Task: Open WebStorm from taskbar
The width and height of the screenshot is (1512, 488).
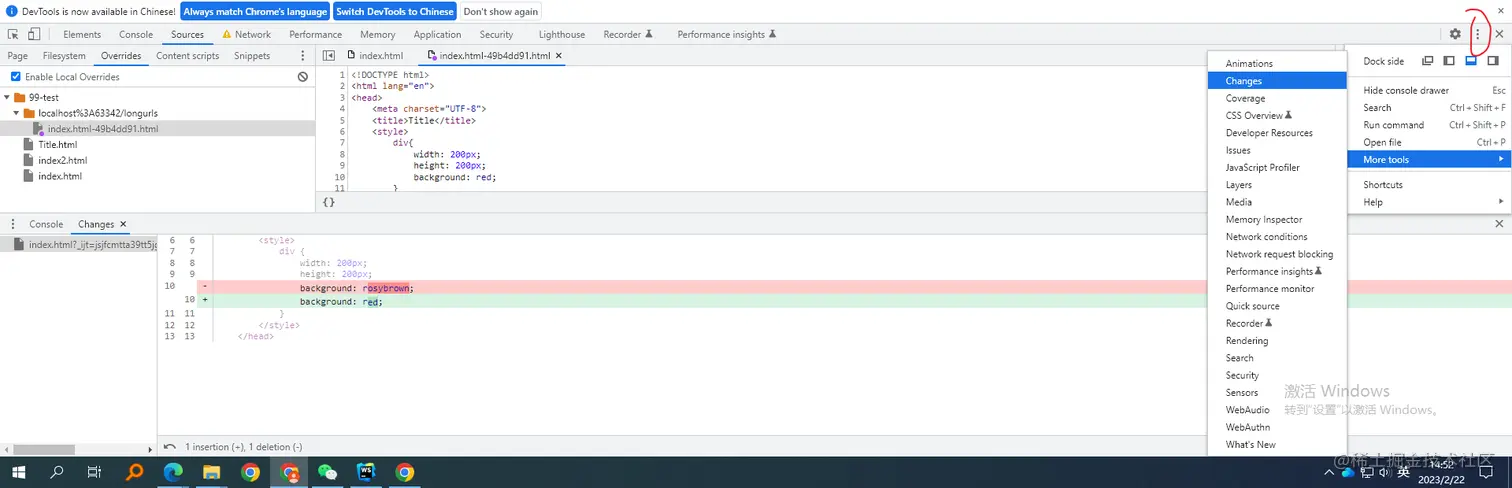Action: pyautogui.click(x=366, y=472)
